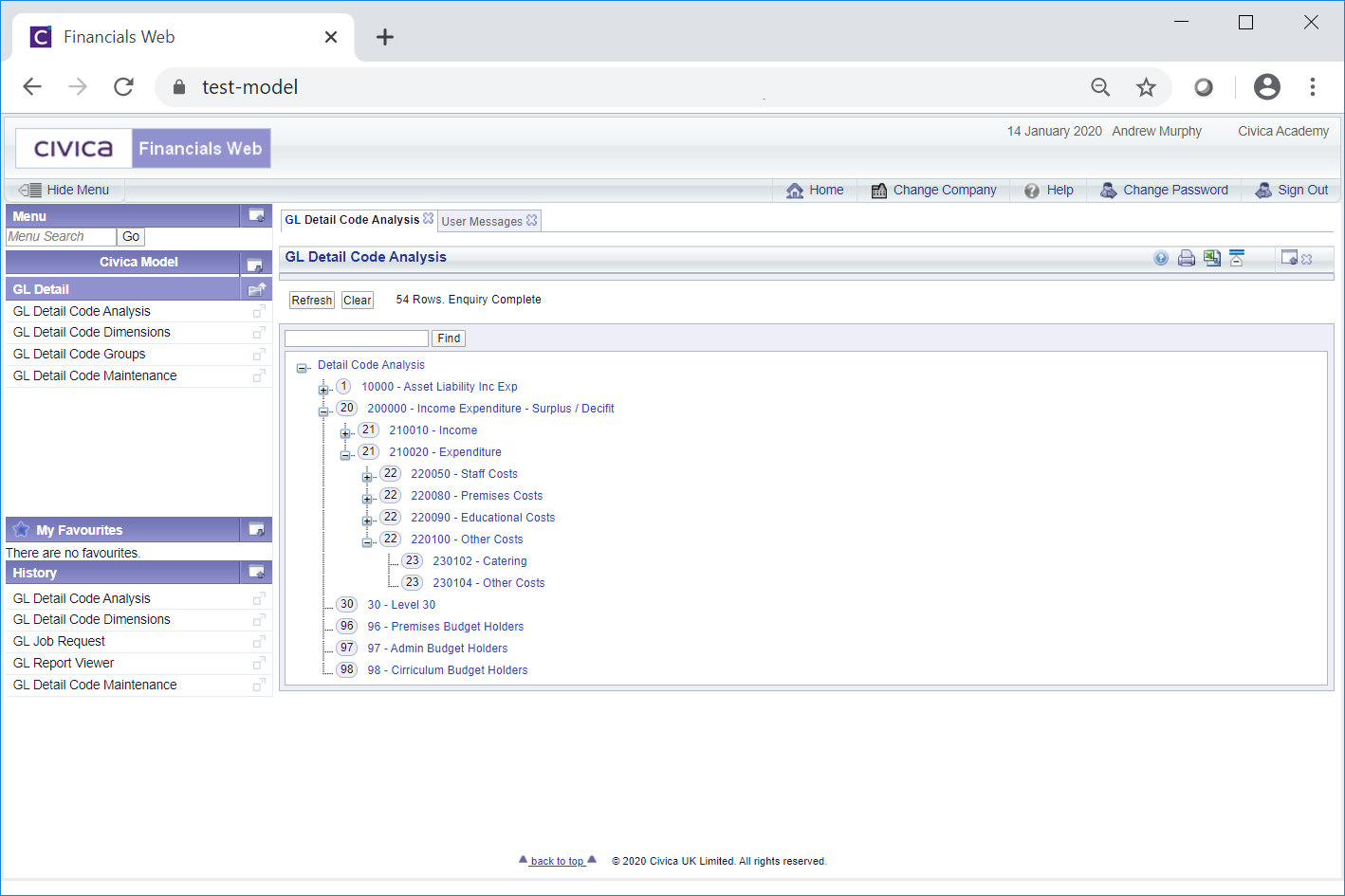Image resolution: width=1345 pixels, height=896 pixels.
Task: Click the GL Detail folder-up icon
Action: click(256, 289)
